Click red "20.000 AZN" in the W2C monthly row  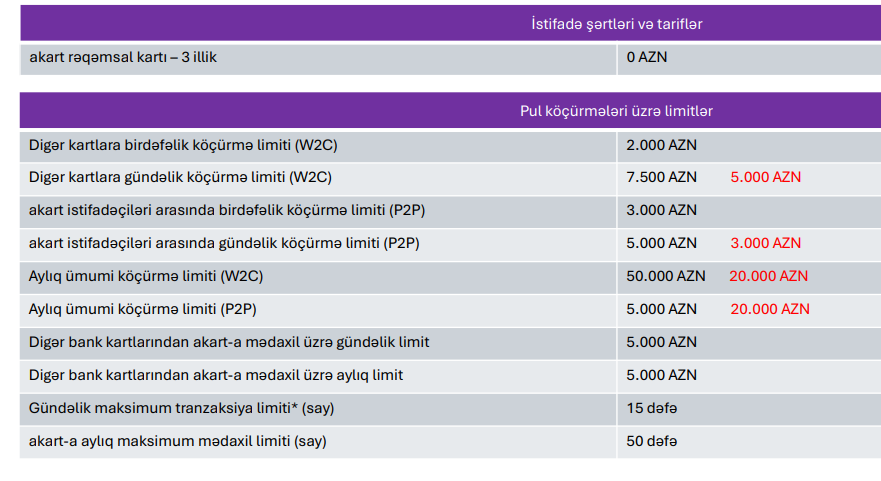click(x=768, y=276)
